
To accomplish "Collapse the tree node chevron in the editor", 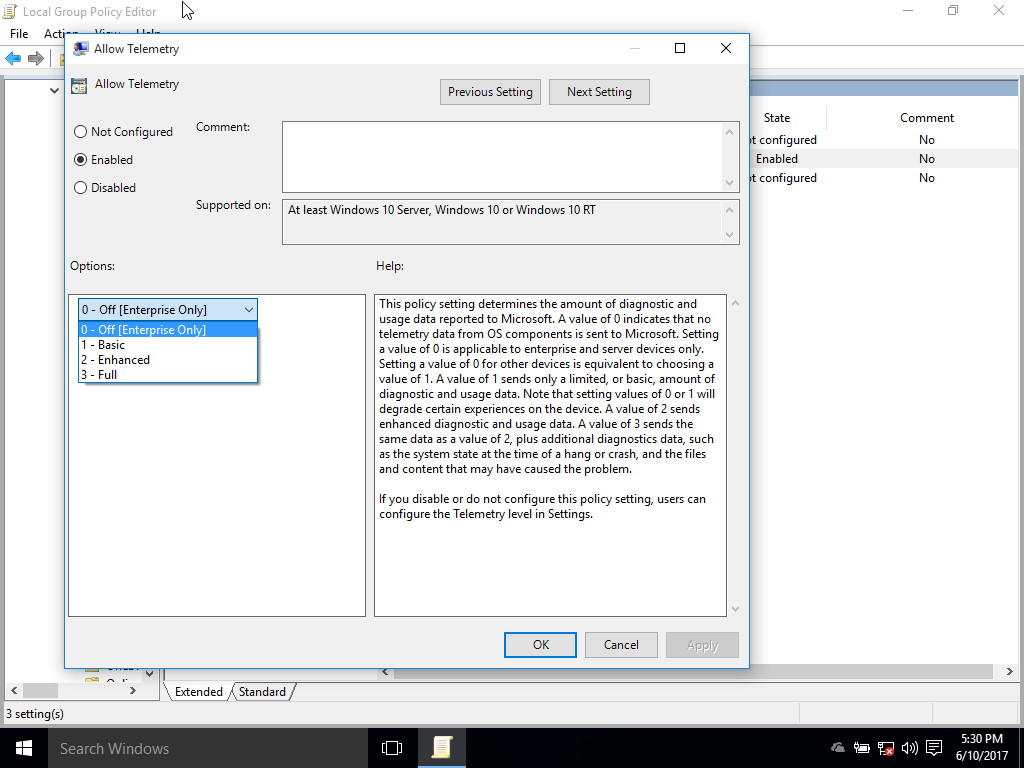I will (54, 91).
